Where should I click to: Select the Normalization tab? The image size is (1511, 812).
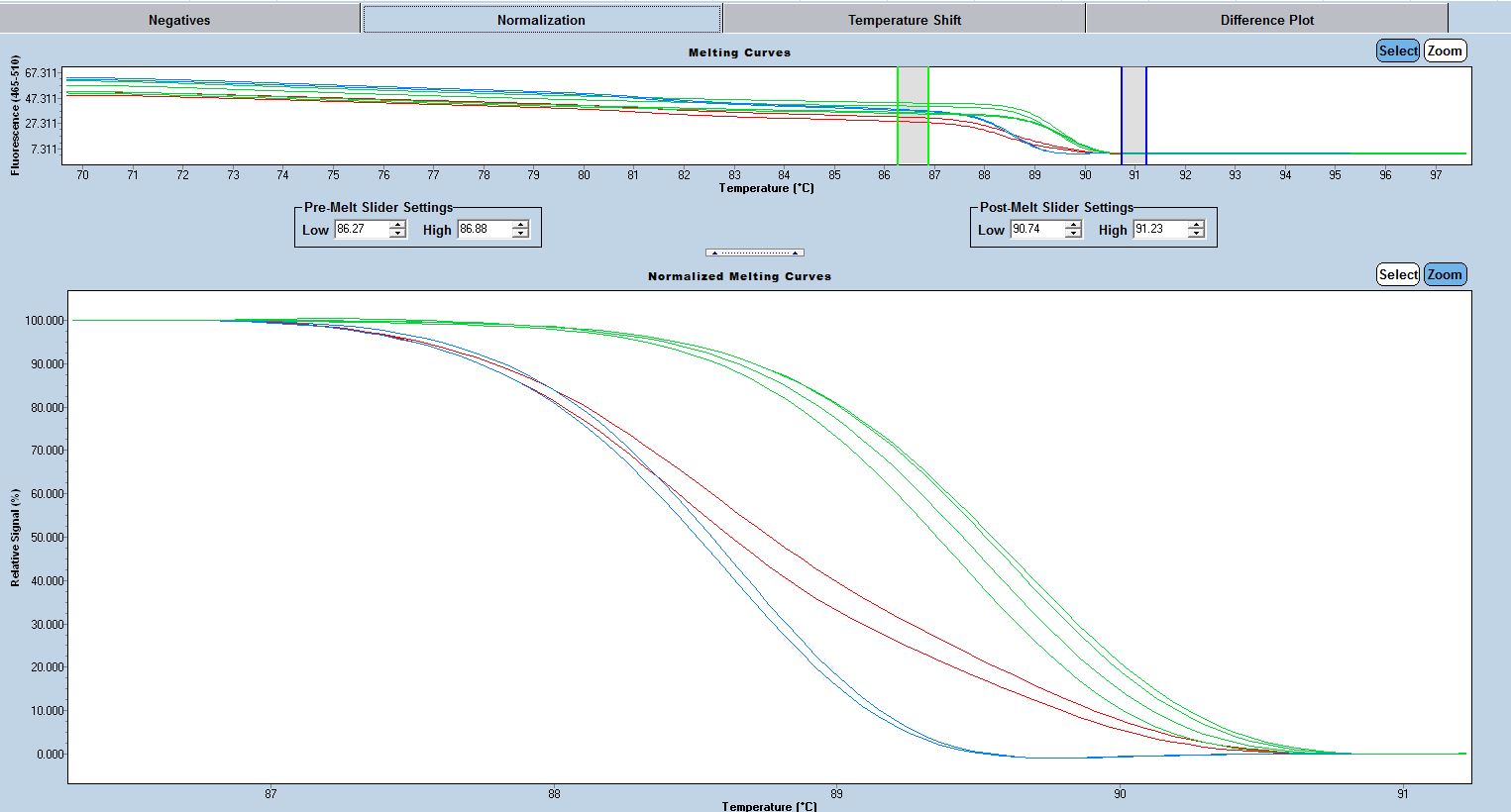click(x=541, y=20)
